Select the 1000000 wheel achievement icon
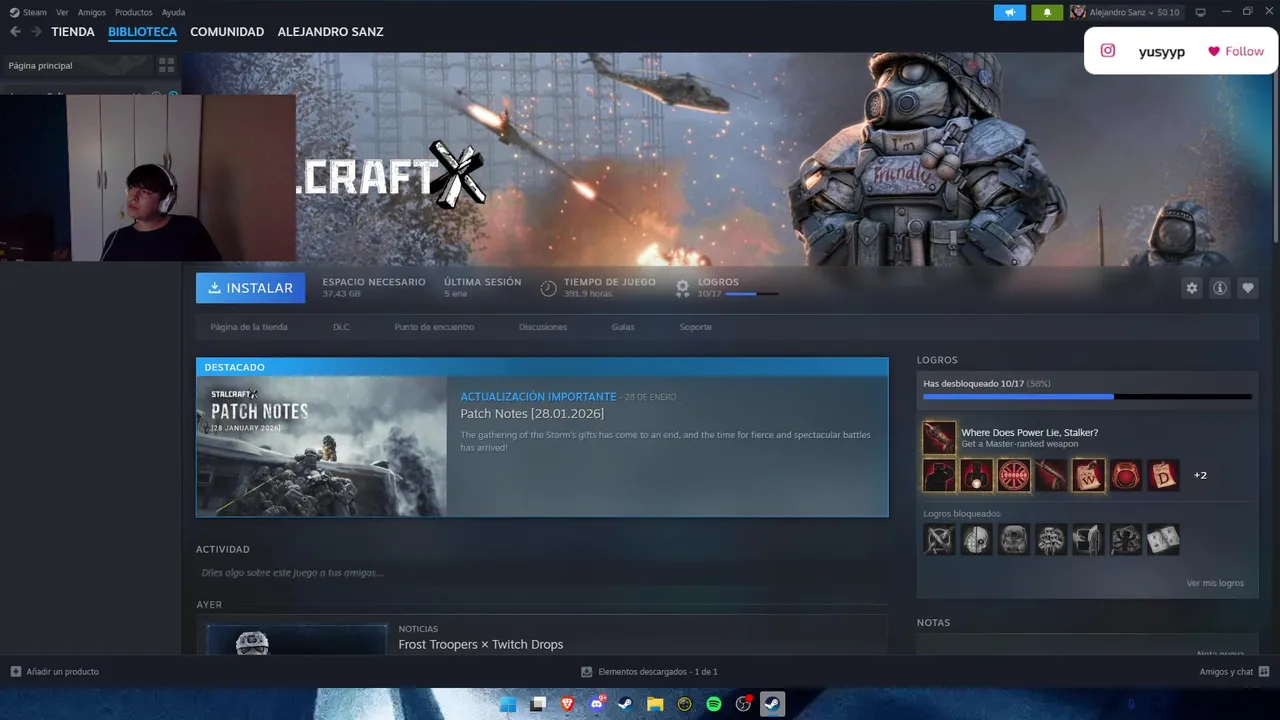1280x720 pixels. point(1014,476)
